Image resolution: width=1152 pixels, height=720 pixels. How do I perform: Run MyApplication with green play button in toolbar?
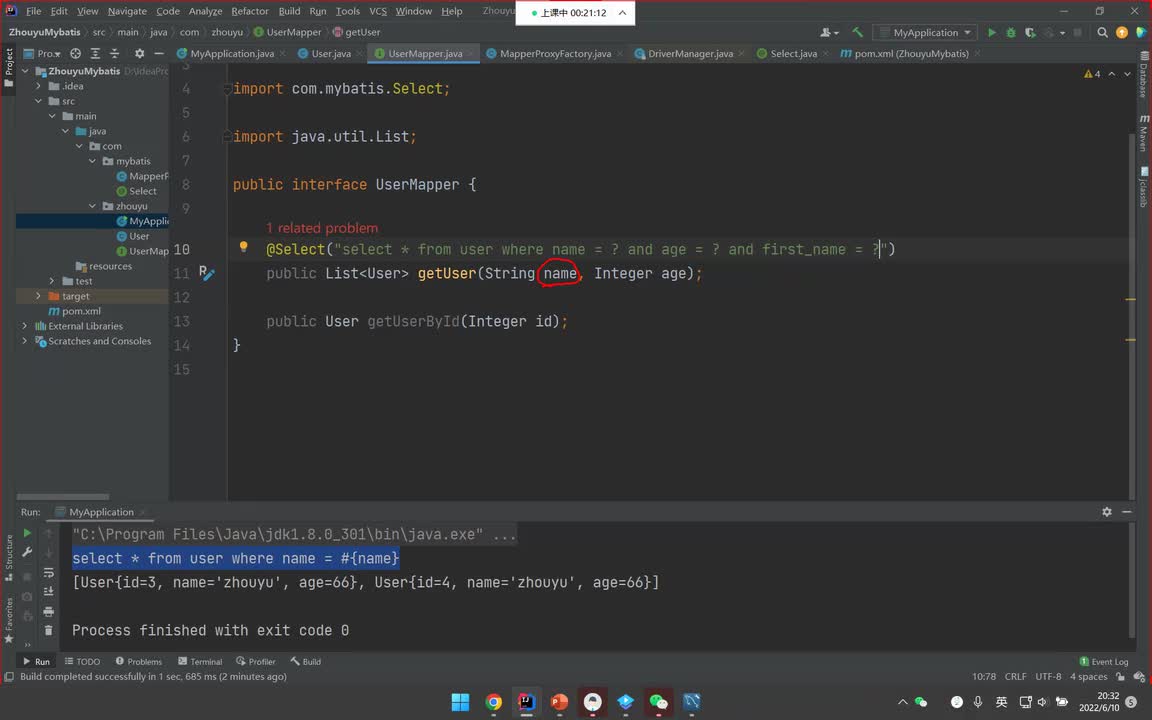click(992, 32)
